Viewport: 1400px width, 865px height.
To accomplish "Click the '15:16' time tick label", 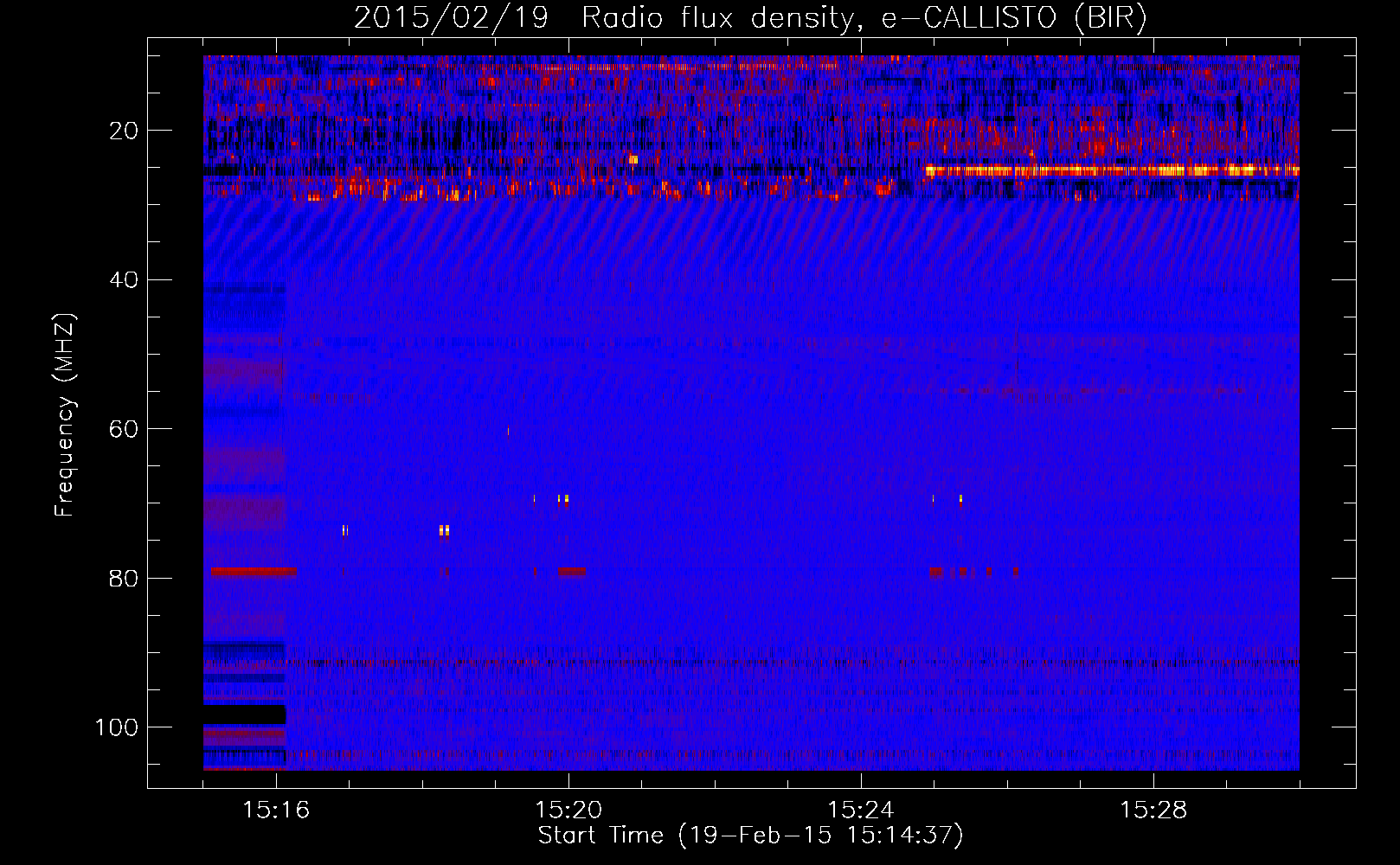I will tap(276, 811).
